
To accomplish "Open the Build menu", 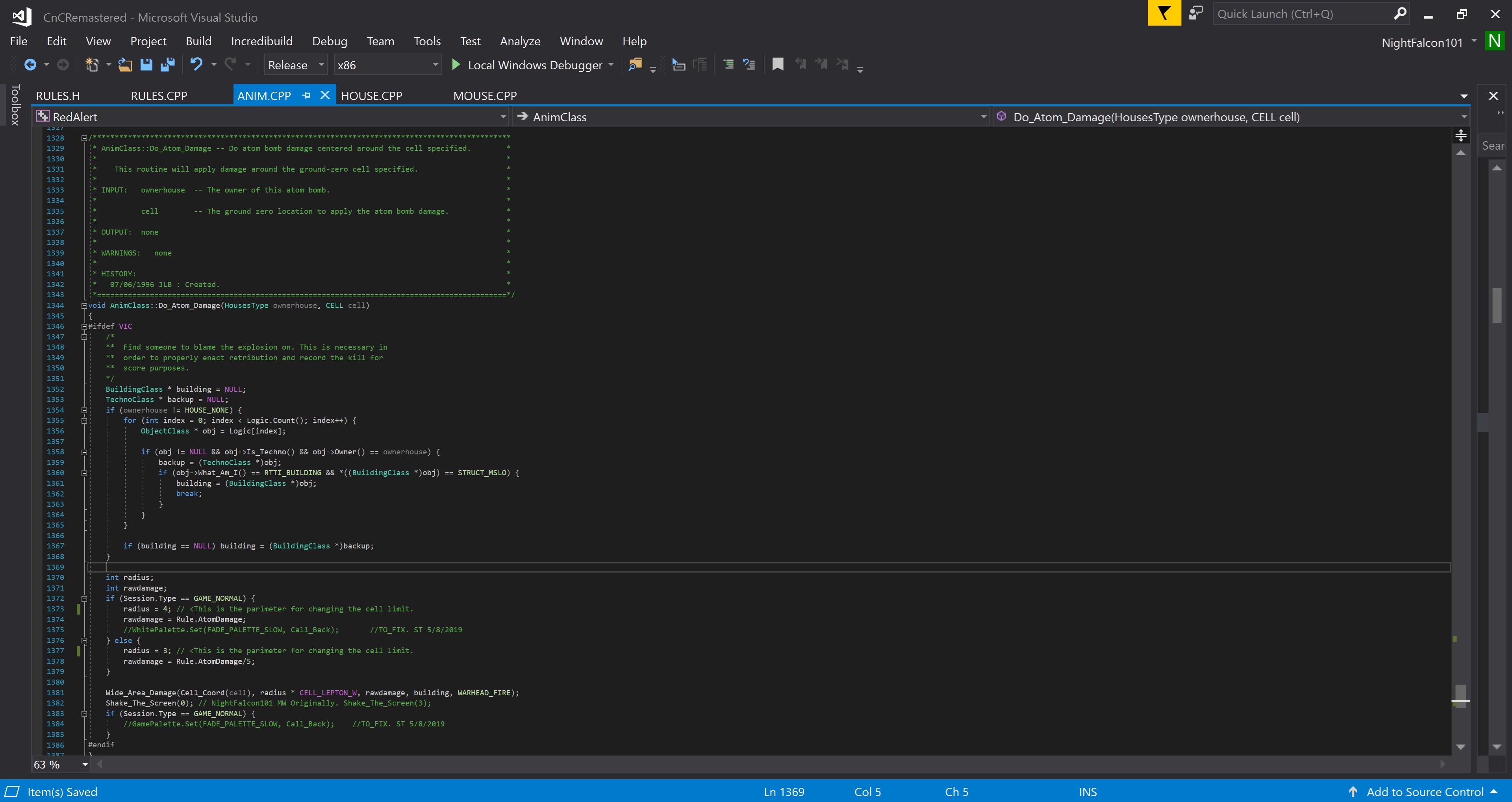I will tap(198, 41).
